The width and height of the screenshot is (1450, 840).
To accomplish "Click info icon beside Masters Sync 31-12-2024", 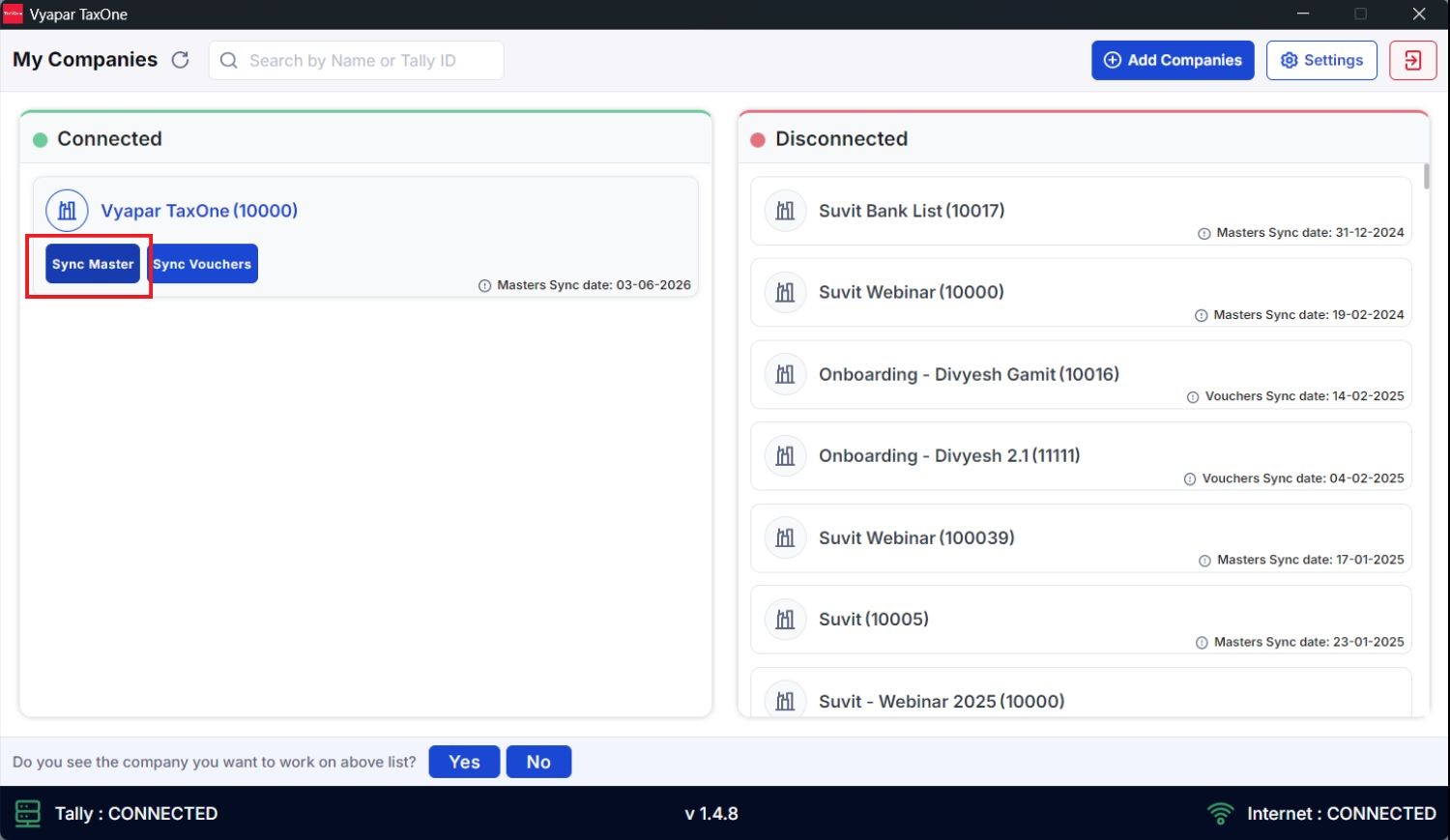I will 1204,233.
